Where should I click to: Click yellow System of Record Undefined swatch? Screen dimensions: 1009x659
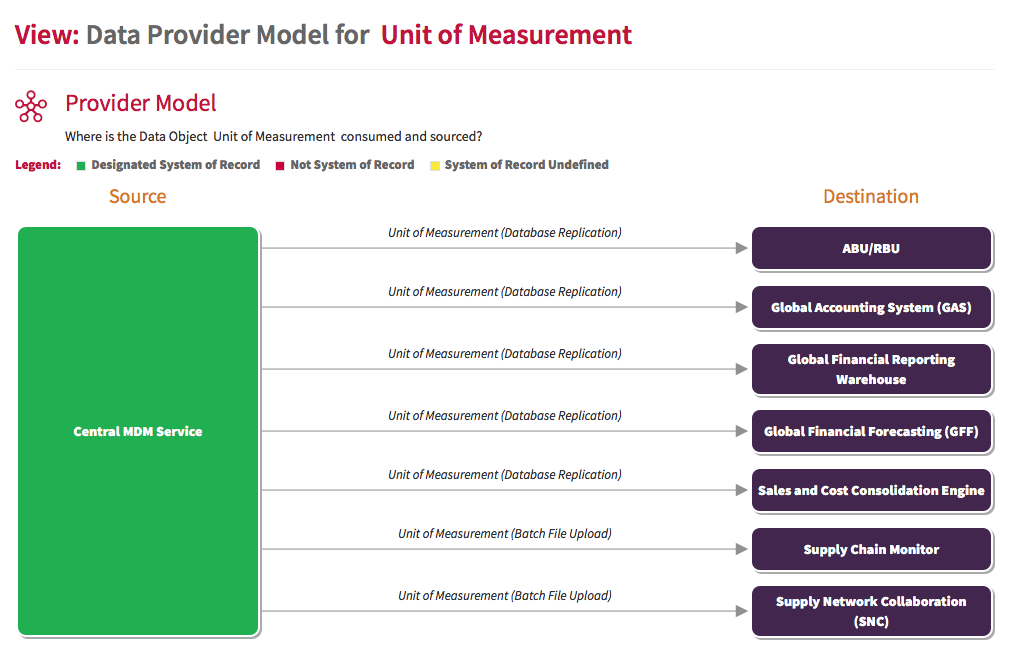(435, 166)
